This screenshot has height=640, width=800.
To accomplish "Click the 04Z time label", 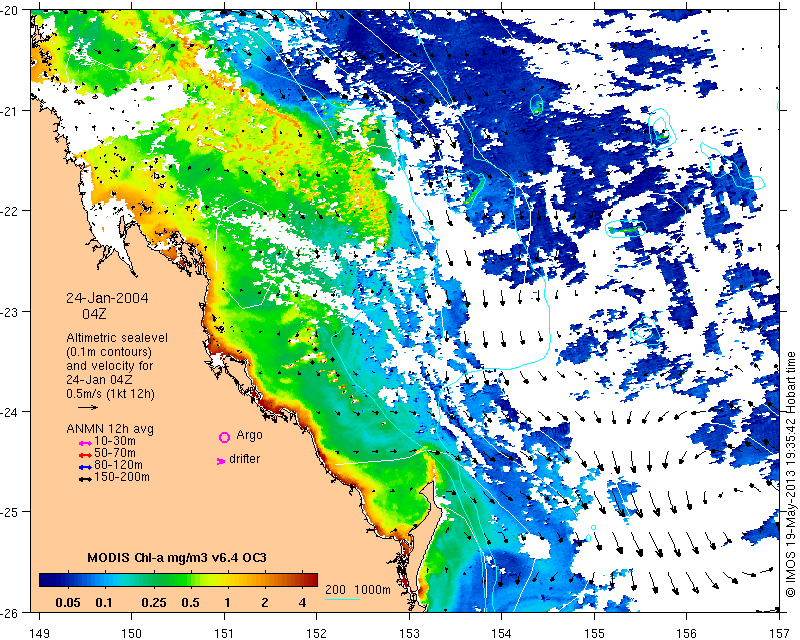I will coord(94,313).
